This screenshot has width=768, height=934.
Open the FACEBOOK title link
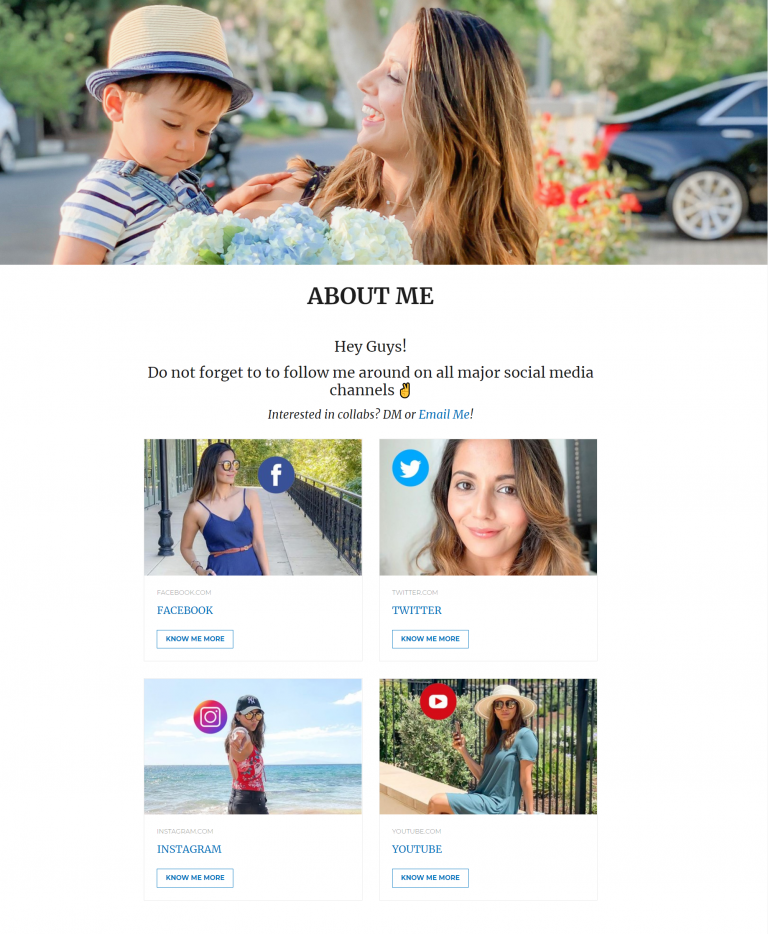click(x=185, y=611)
